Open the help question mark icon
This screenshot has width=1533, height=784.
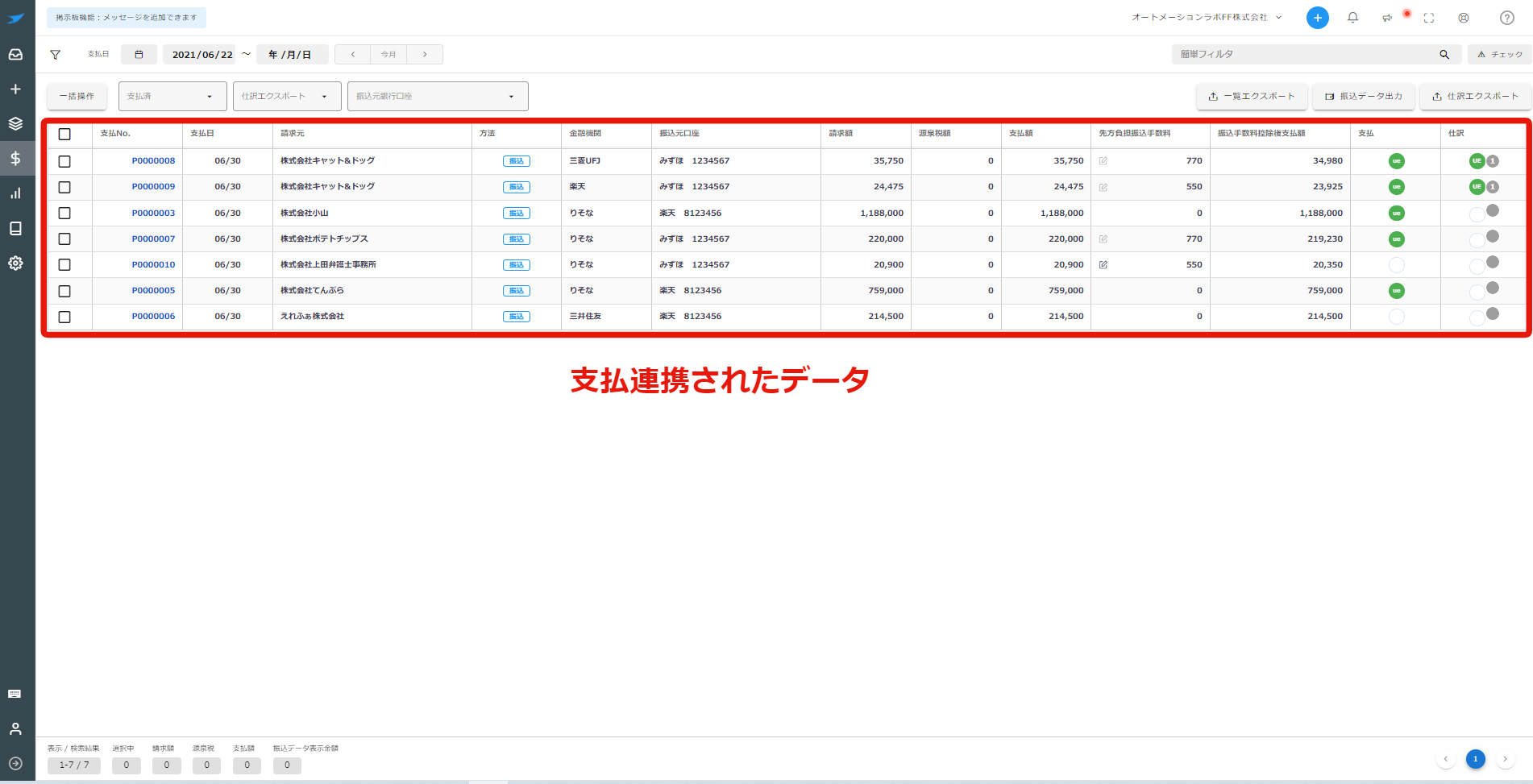[x=1507, y=18]
